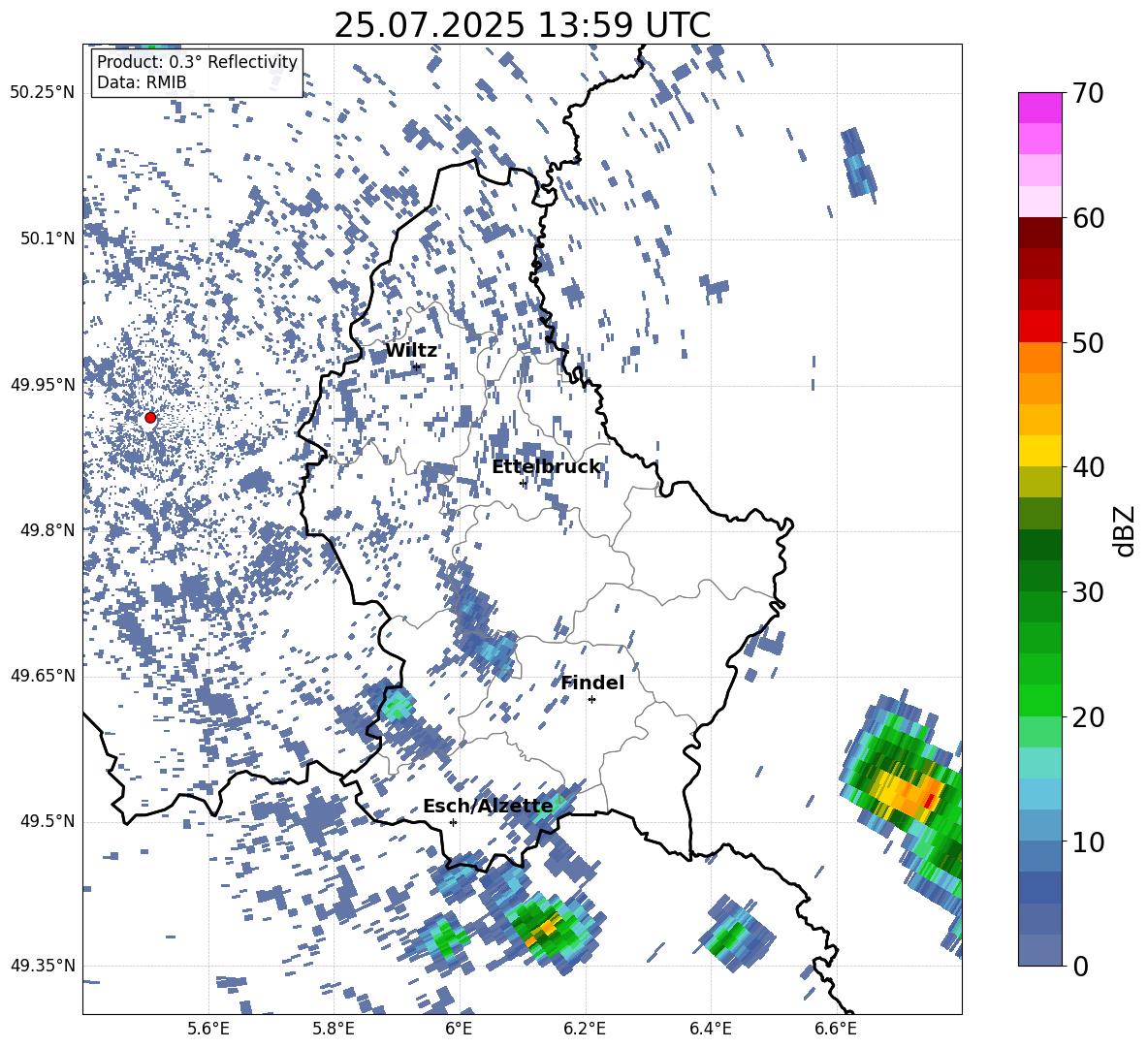Click the dark red colorbar swatch below 60
This screenshot has width=1148, height=1048.
click(1039, 233)
